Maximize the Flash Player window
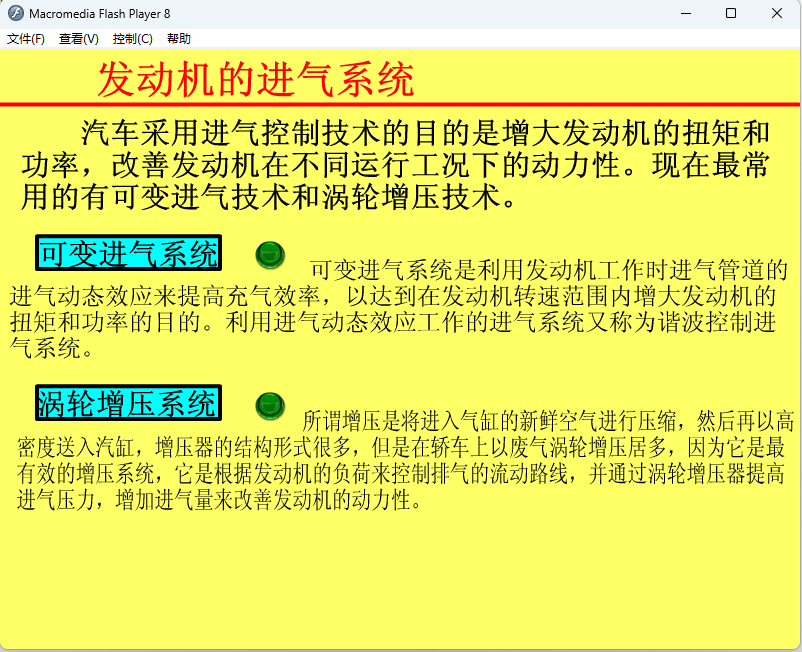This screenshot has width=802, height=652. pos(731,13)
